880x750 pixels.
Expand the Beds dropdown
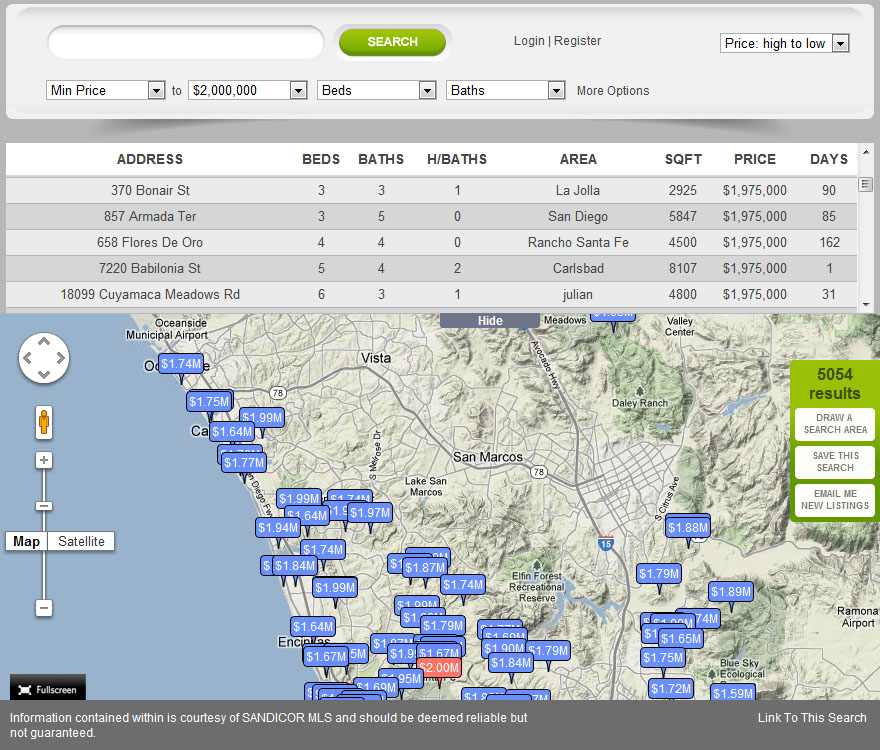point(377,90)
